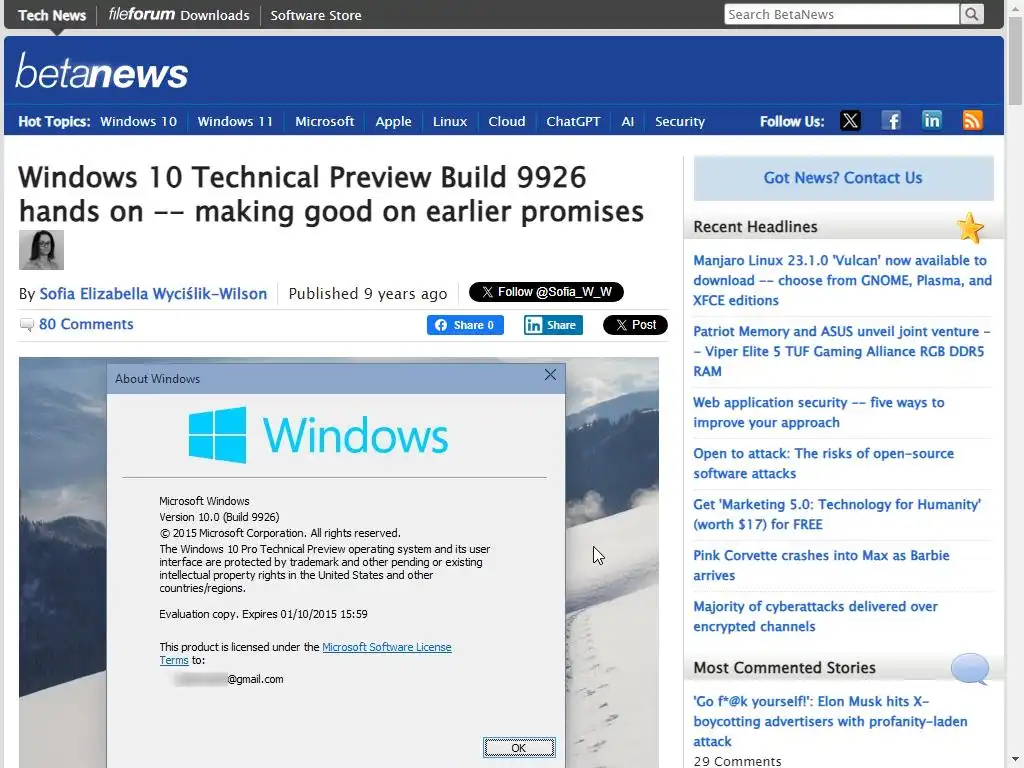Go to the Windows 11 hot topic
The width and height of the screenshot is (1024, 768).
[x=235, y=121]
